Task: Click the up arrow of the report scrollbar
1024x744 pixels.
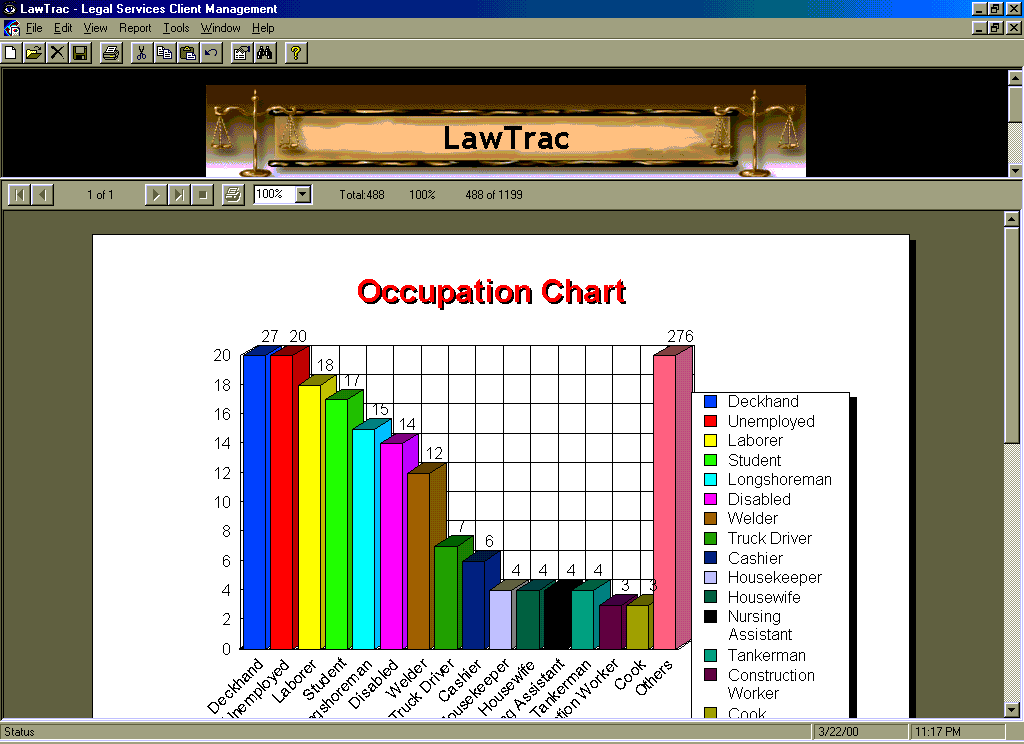Action: point(1012,219)
